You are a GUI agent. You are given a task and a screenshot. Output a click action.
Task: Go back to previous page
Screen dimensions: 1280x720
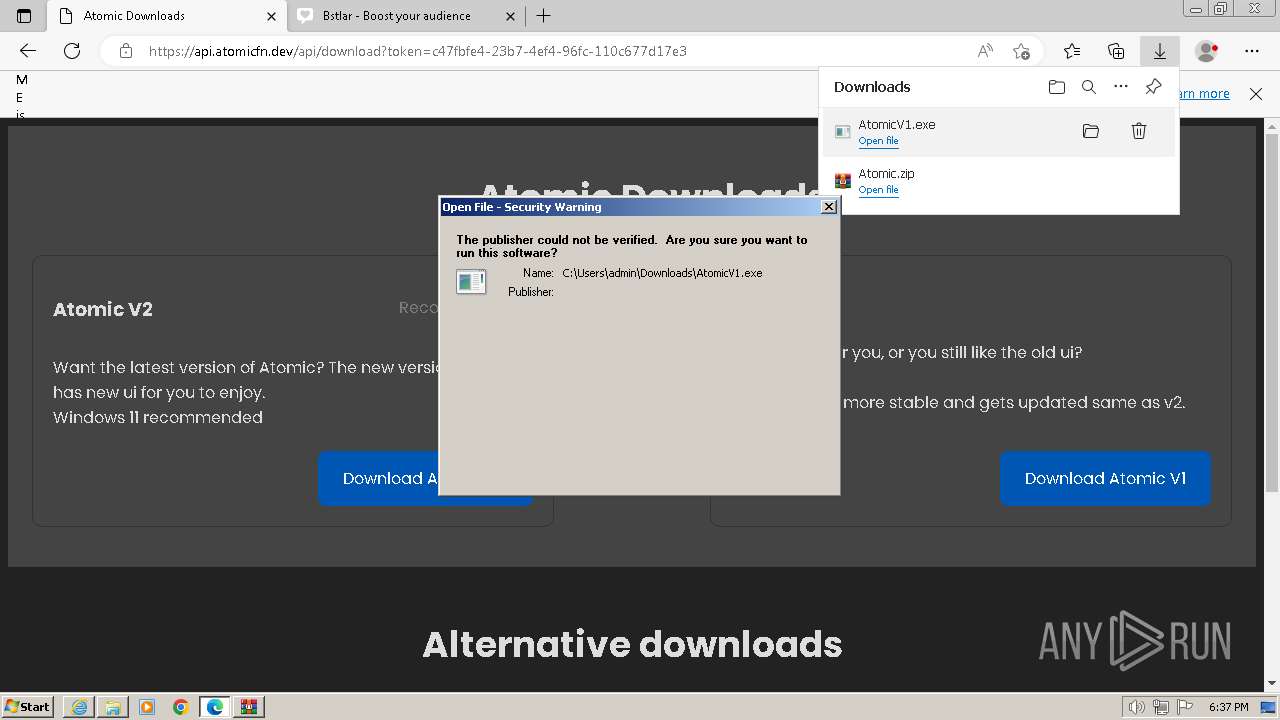(28, 51)
